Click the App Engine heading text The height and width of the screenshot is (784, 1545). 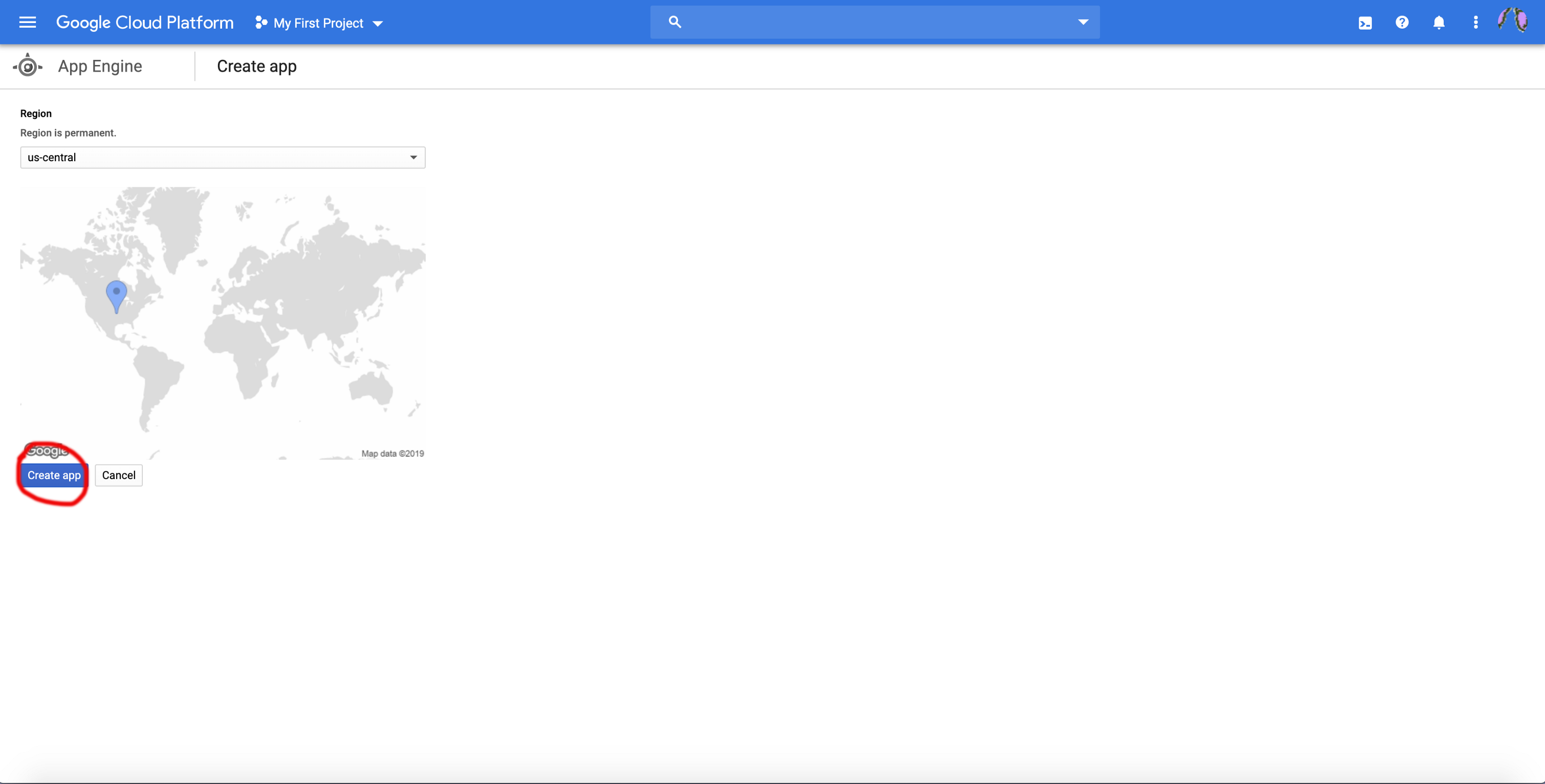(x=100, y=66)
